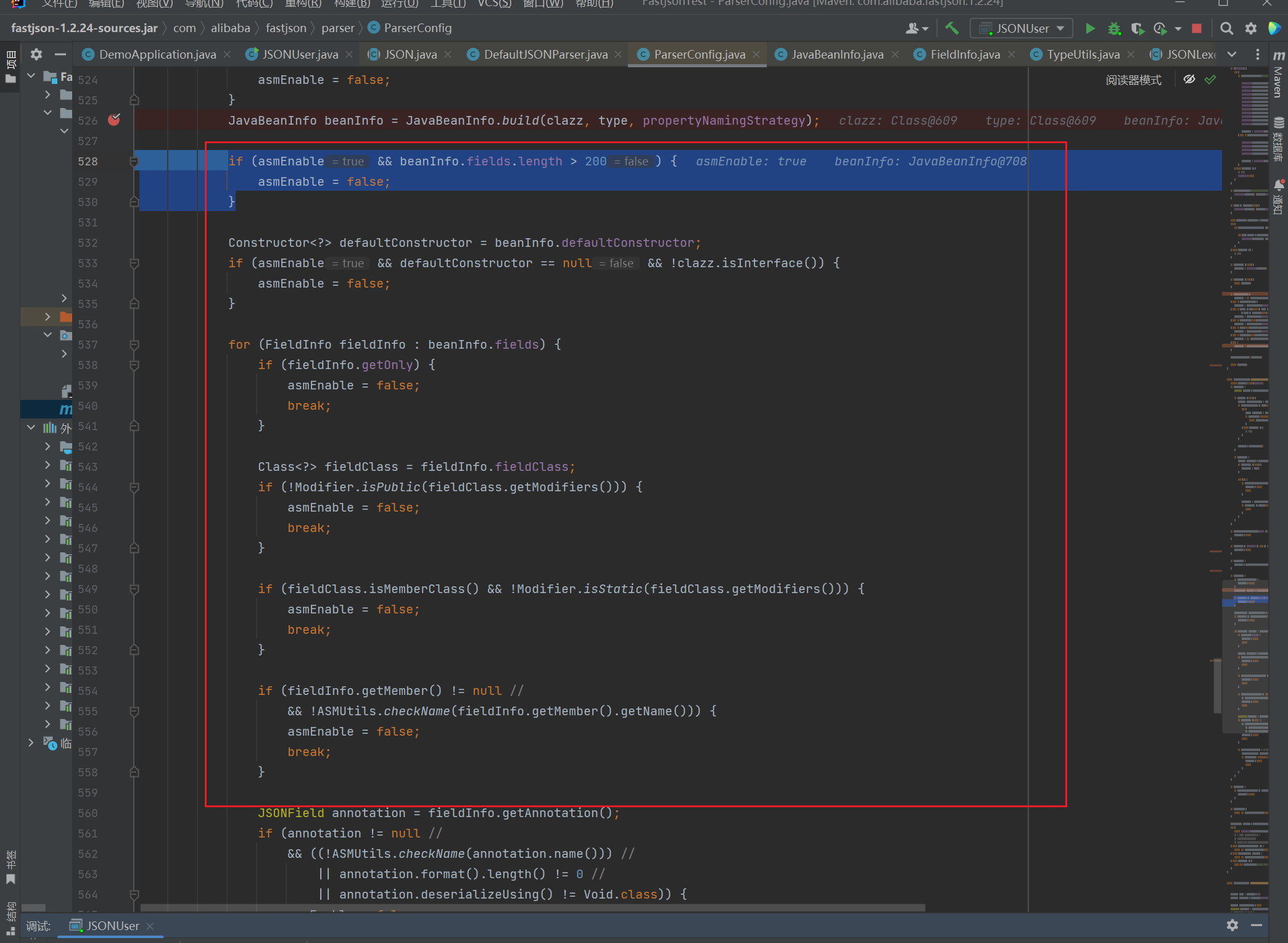Run with Coverage shield icon
1288x943 pixels.
pyautogui.click(x=1137, y=28)
